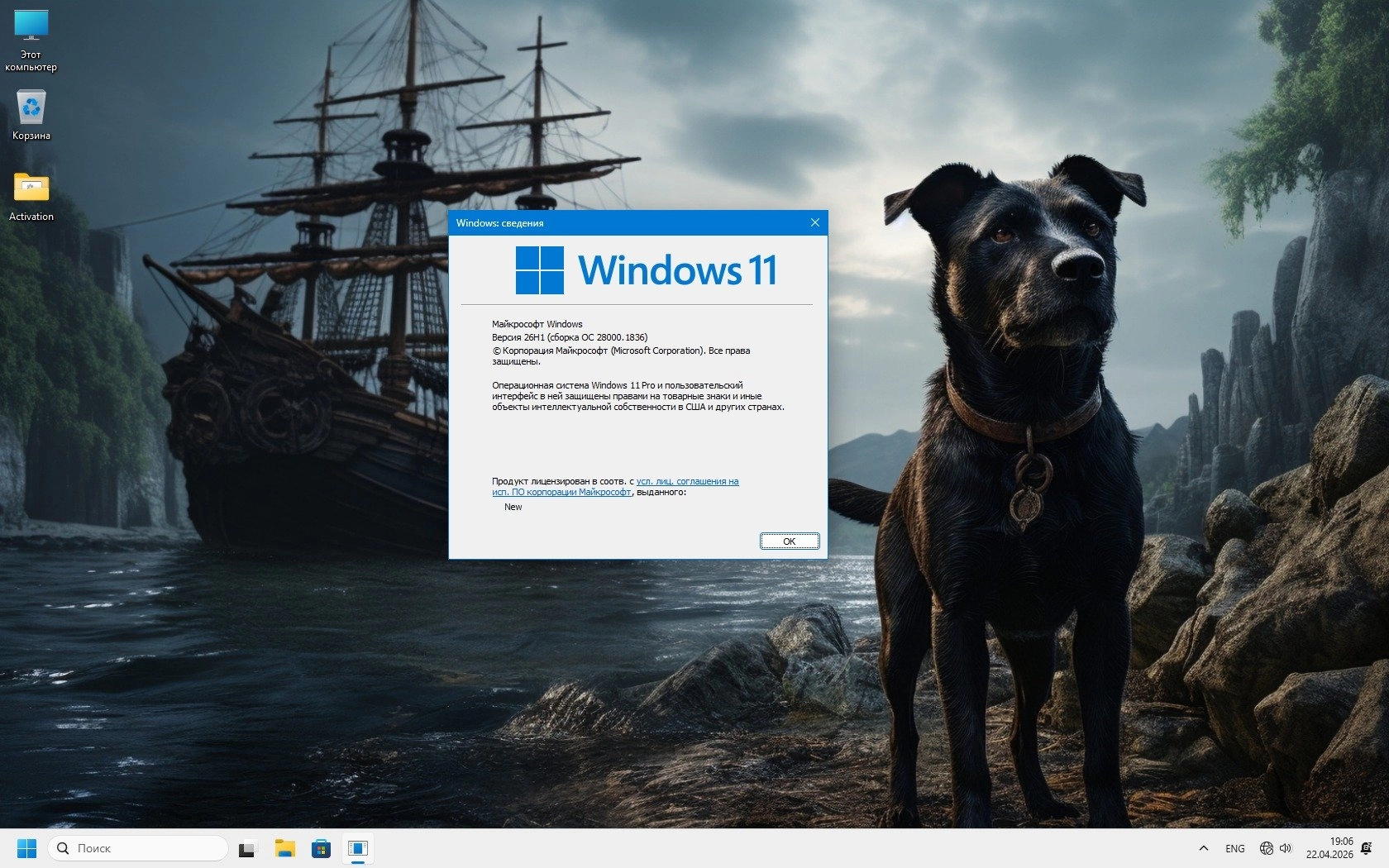Open the clock and date flyout

click(1329, 848)
